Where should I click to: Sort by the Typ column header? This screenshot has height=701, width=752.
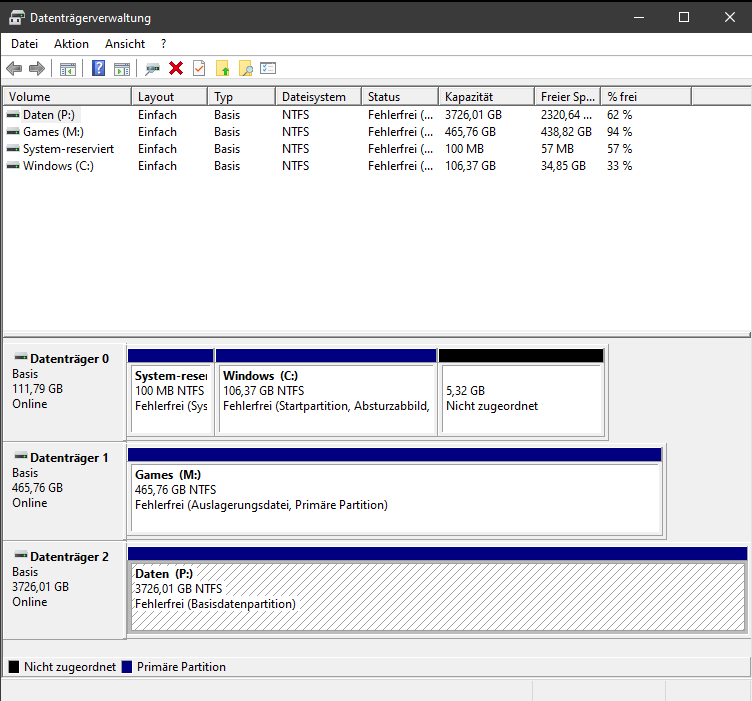242,97
